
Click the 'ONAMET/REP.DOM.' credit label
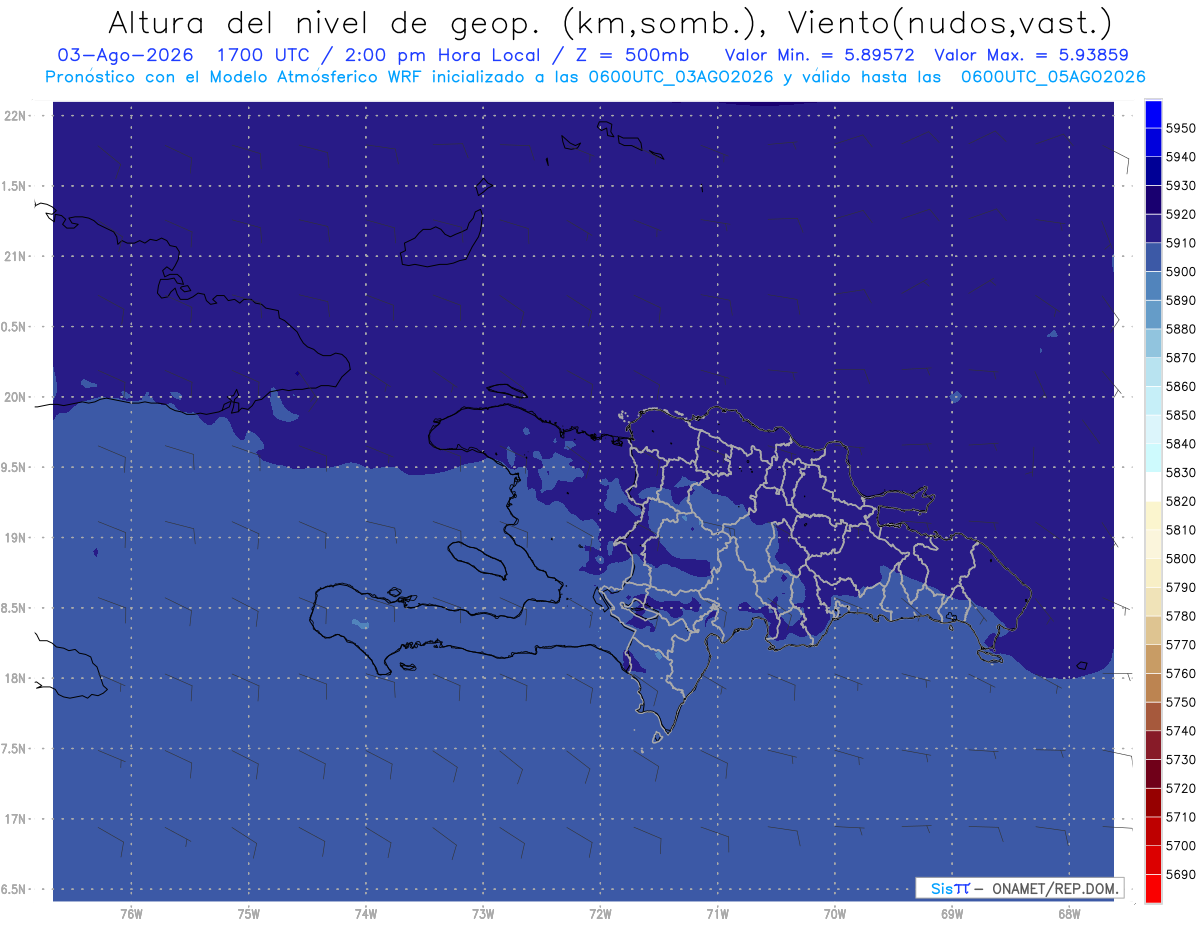pyautogui.click(x=1055, y=888)
